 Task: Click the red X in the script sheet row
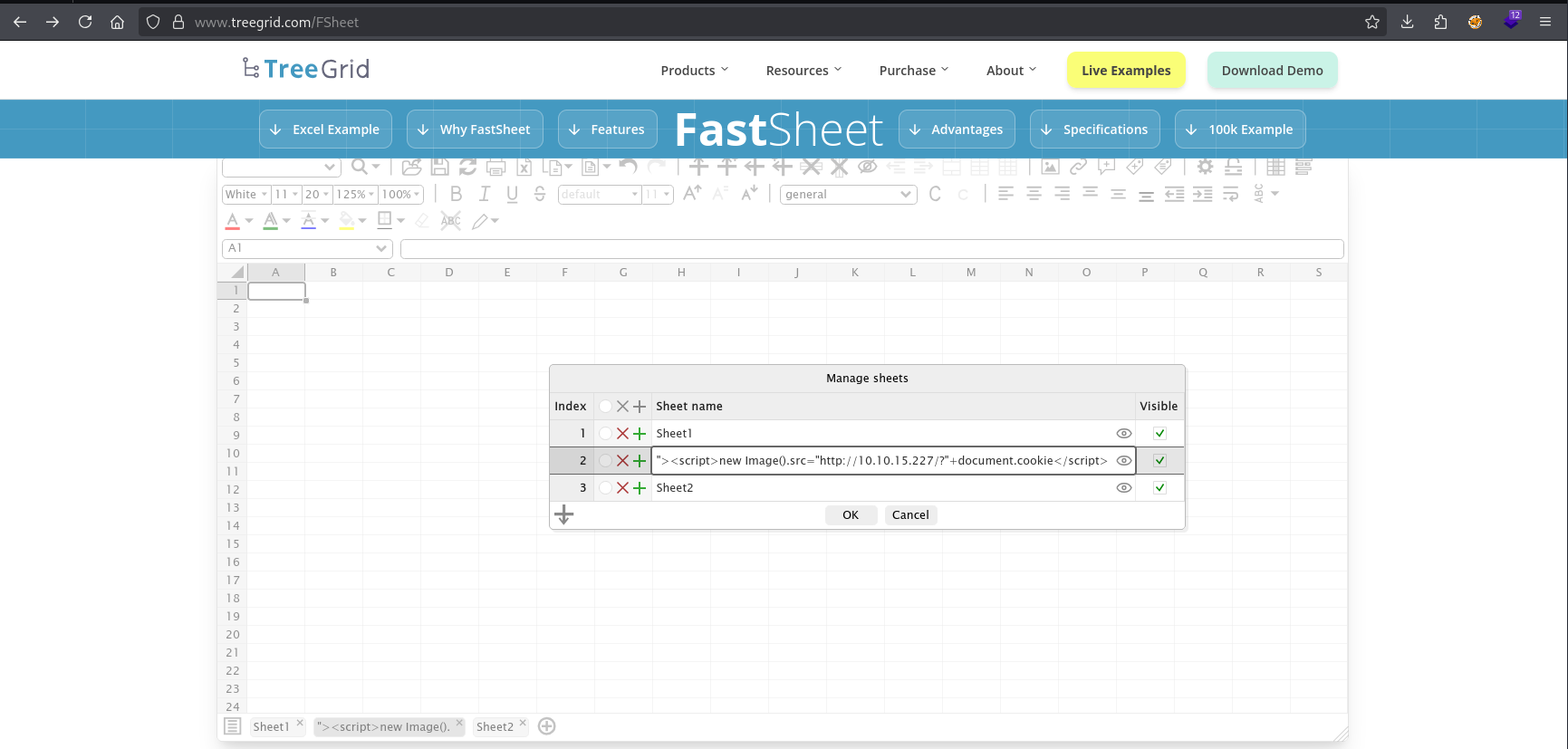click(622, 461)
